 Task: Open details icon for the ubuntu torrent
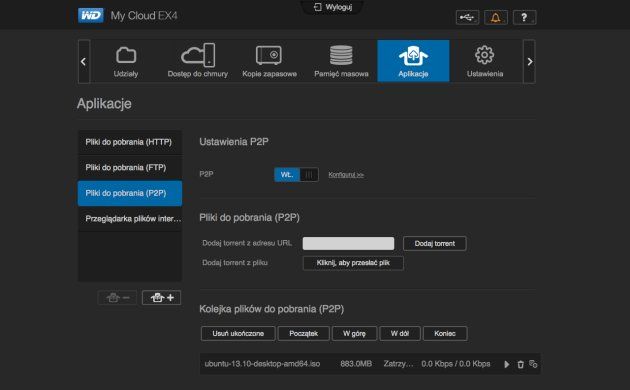click(x=533, y=364)
